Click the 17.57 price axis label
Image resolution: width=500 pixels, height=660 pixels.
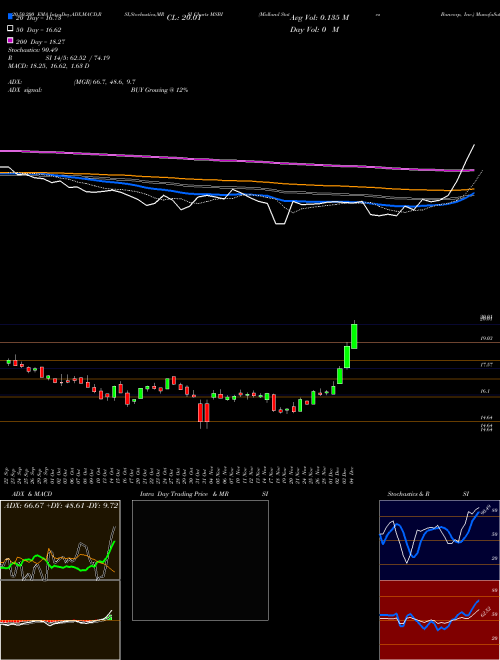[x=487, y=365]
